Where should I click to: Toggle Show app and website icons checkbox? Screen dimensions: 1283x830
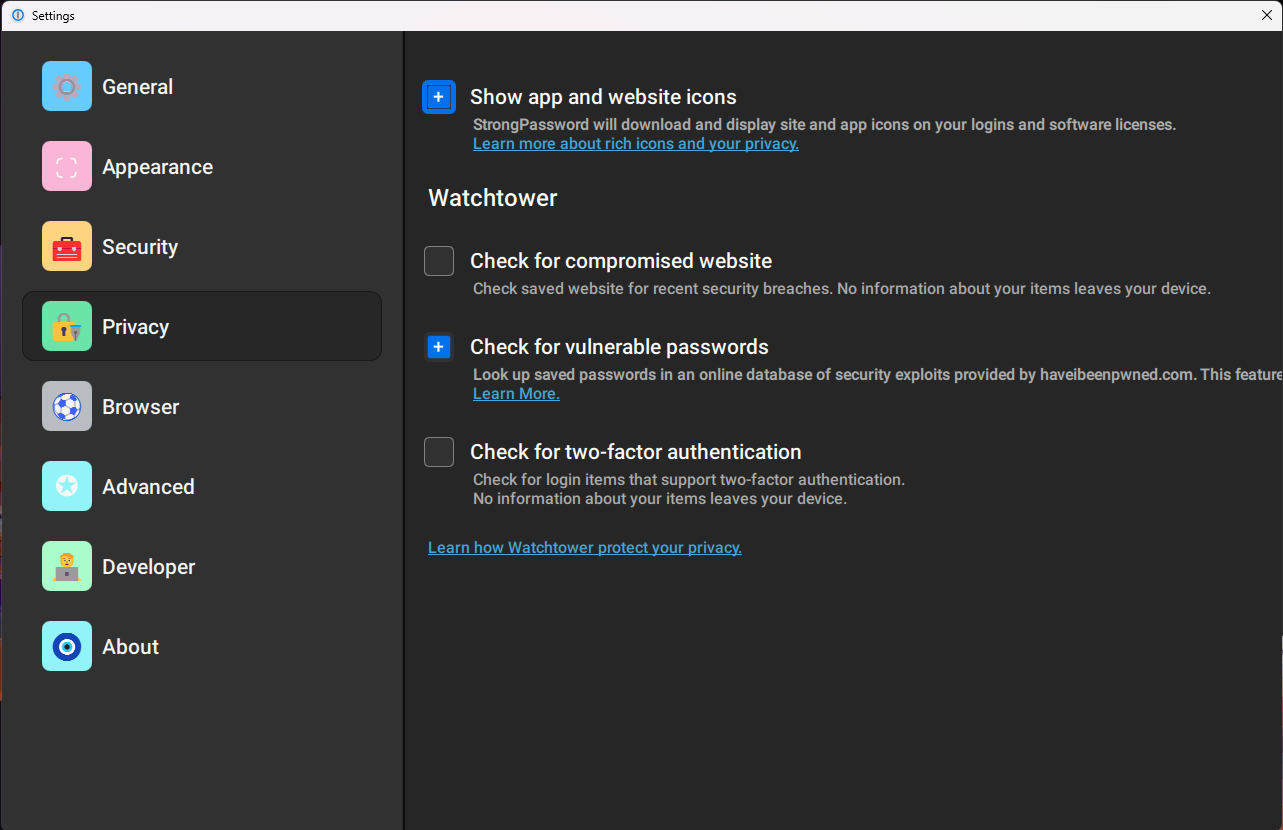[x=439, y=97]
